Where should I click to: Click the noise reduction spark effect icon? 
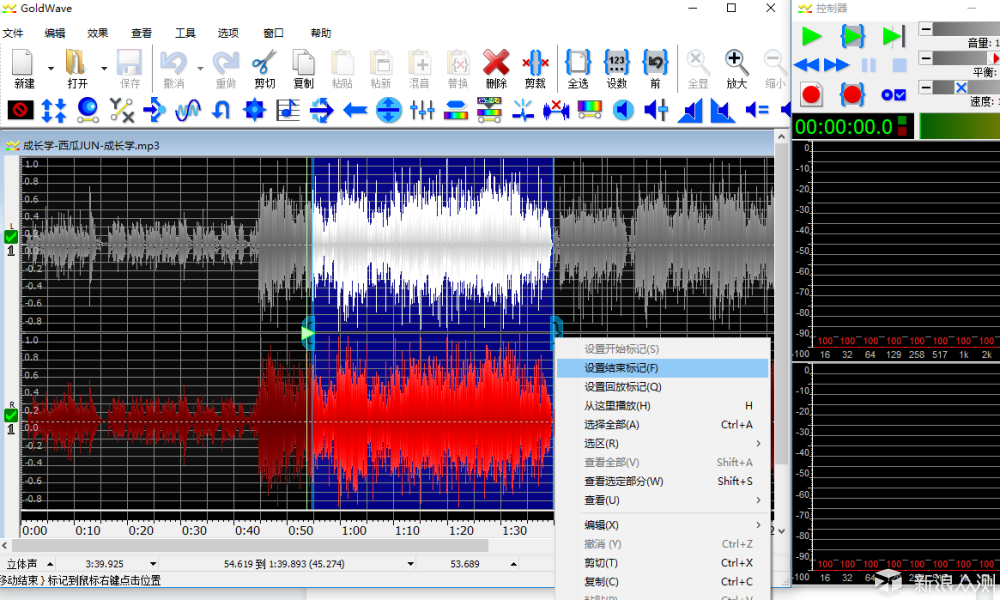pyautogui.click(x=522, y=110)
